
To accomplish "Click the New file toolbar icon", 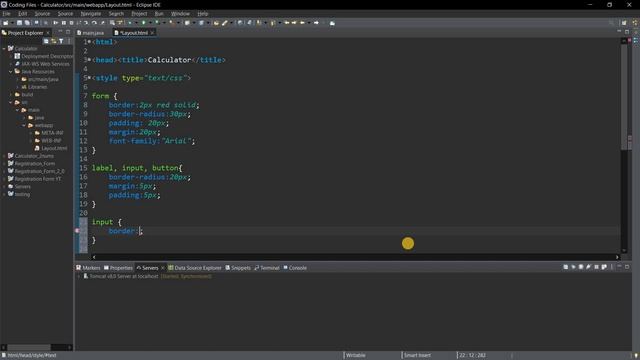I will point(6,23).
